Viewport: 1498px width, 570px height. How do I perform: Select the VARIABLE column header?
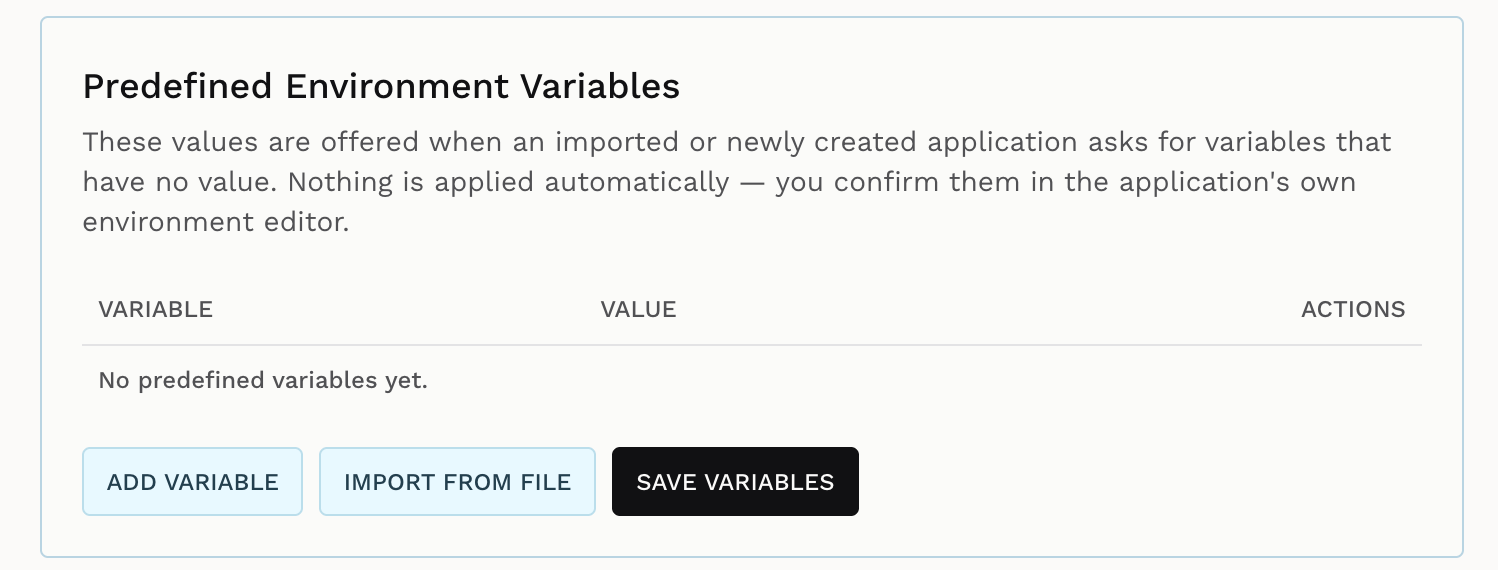click(x=156, y=310)
